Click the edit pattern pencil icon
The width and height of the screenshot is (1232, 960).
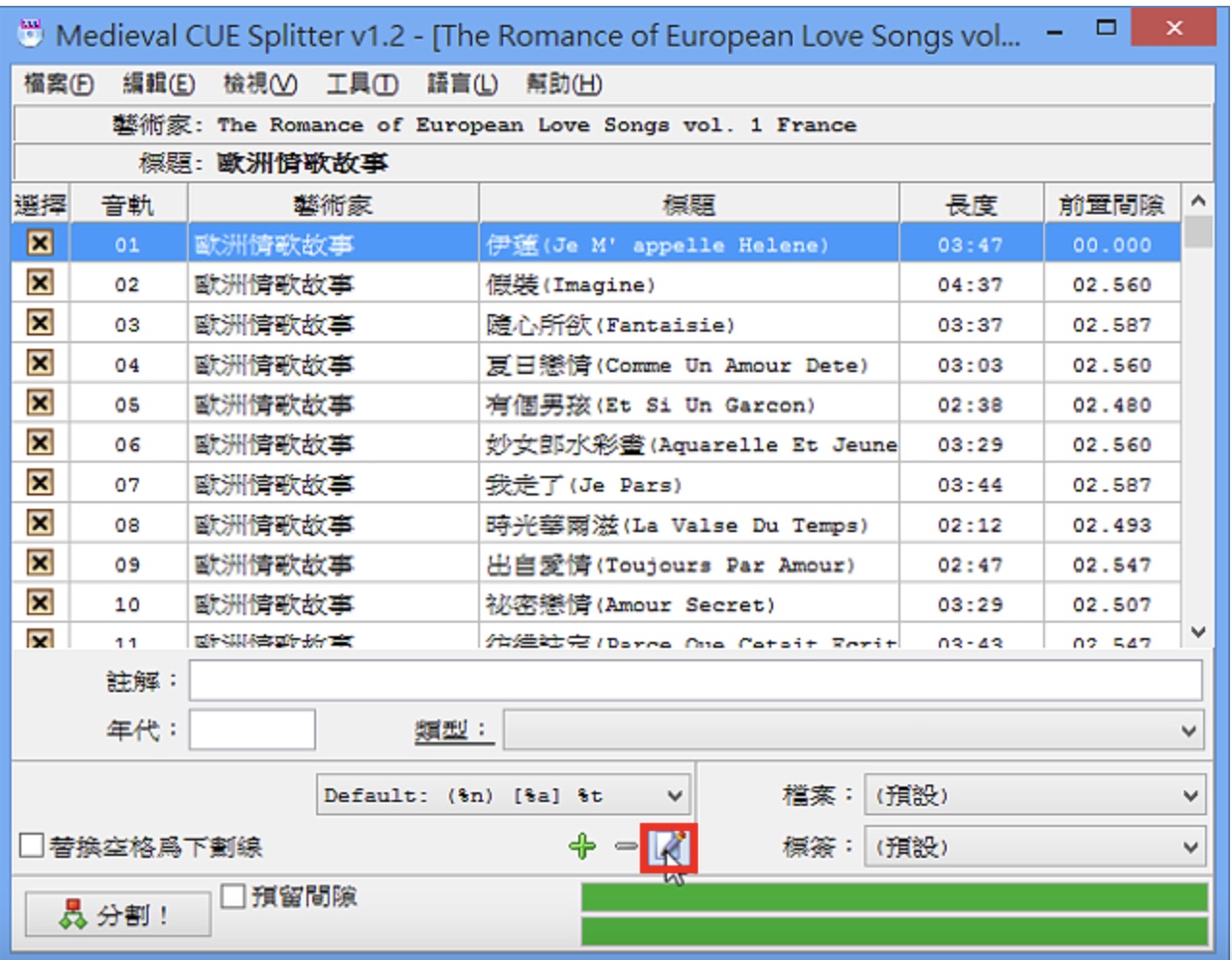(668, 848)
